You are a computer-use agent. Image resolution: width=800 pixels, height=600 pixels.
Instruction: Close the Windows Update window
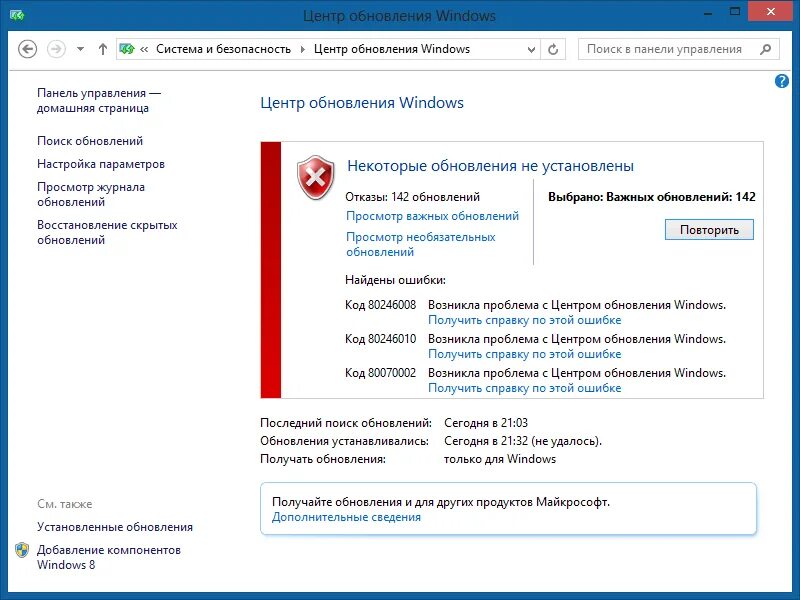point(770,11)
